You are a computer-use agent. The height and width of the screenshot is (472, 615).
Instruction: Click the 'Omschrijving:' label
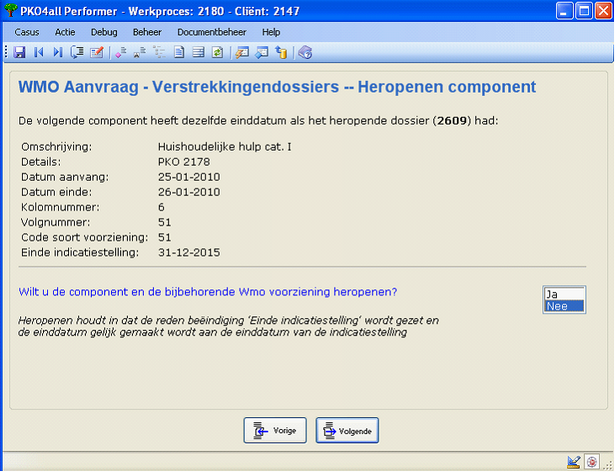tap(56, 147)
